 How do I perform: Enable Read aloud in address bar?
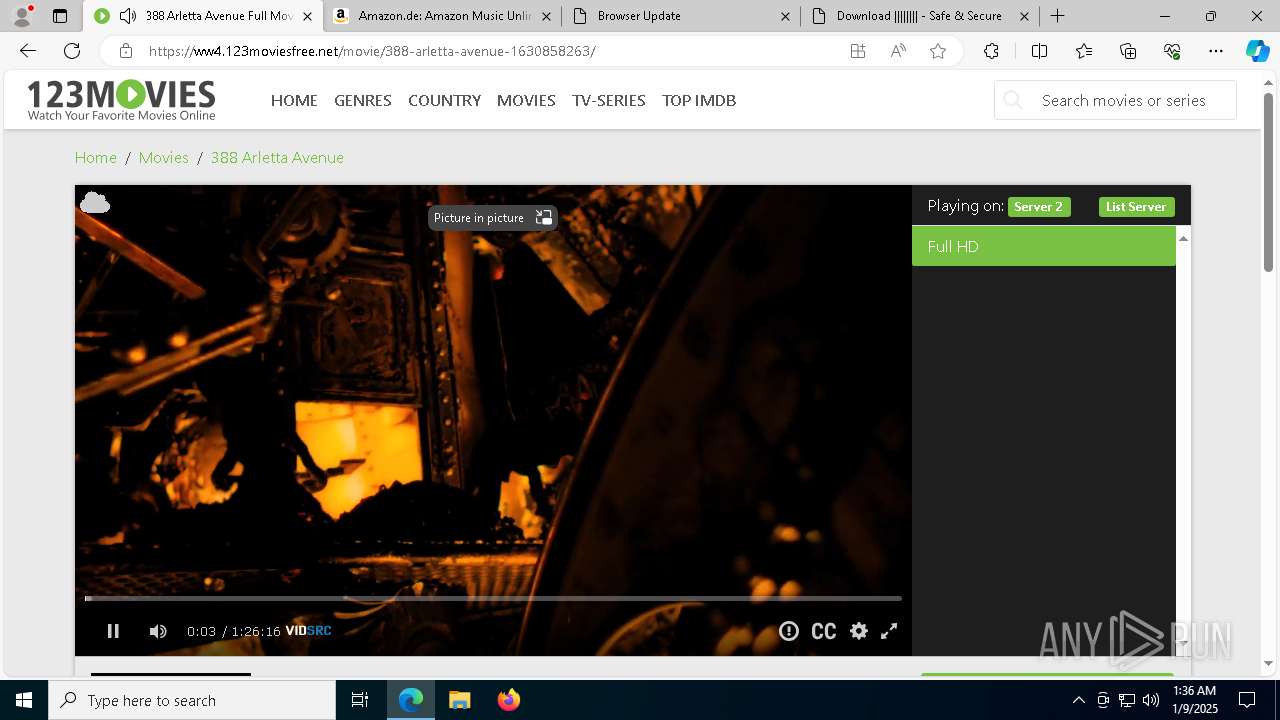click(x=898, y=51)
